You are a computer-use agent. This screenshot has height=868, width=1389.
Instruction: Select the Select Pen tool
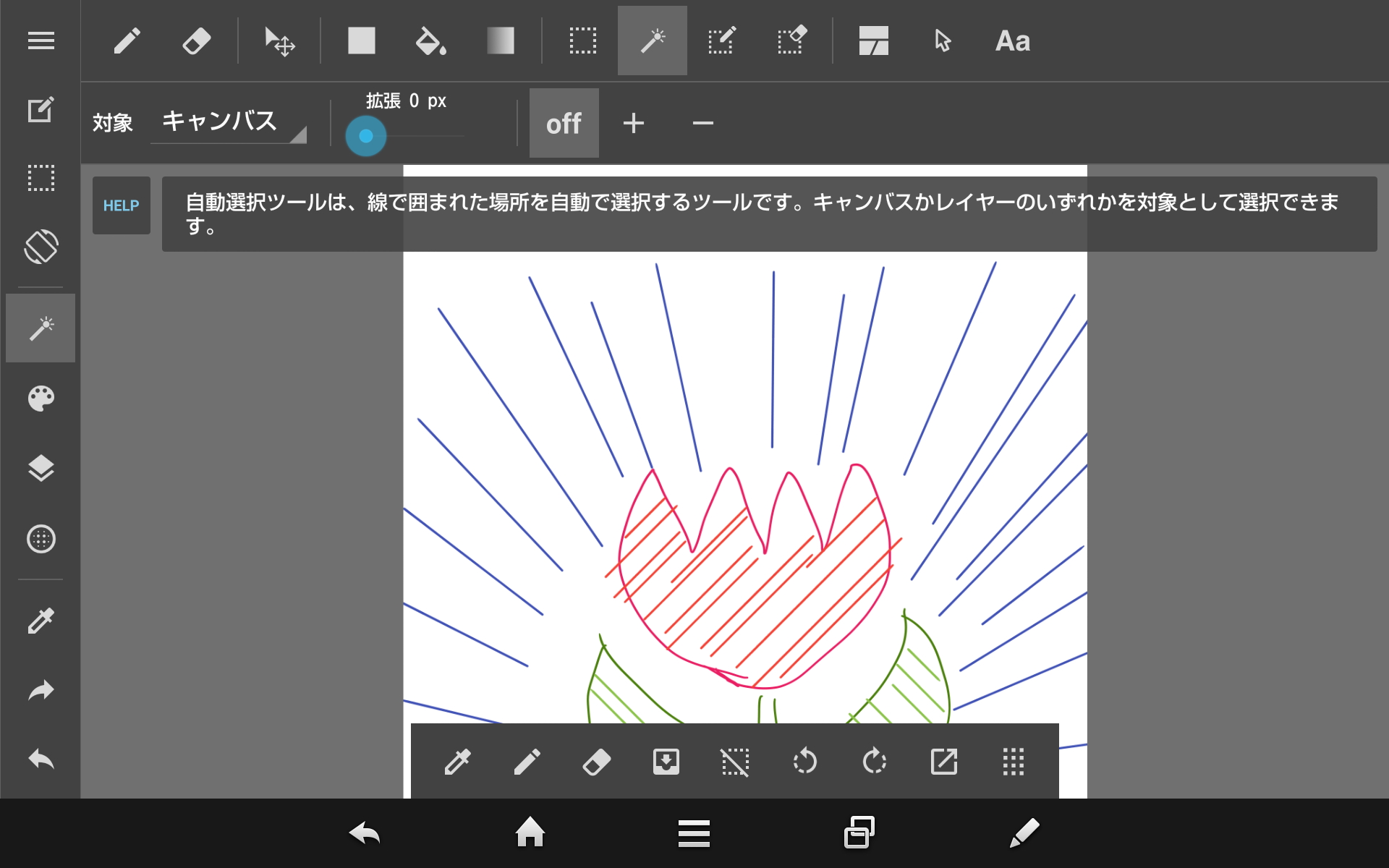(x=721, y=41)
